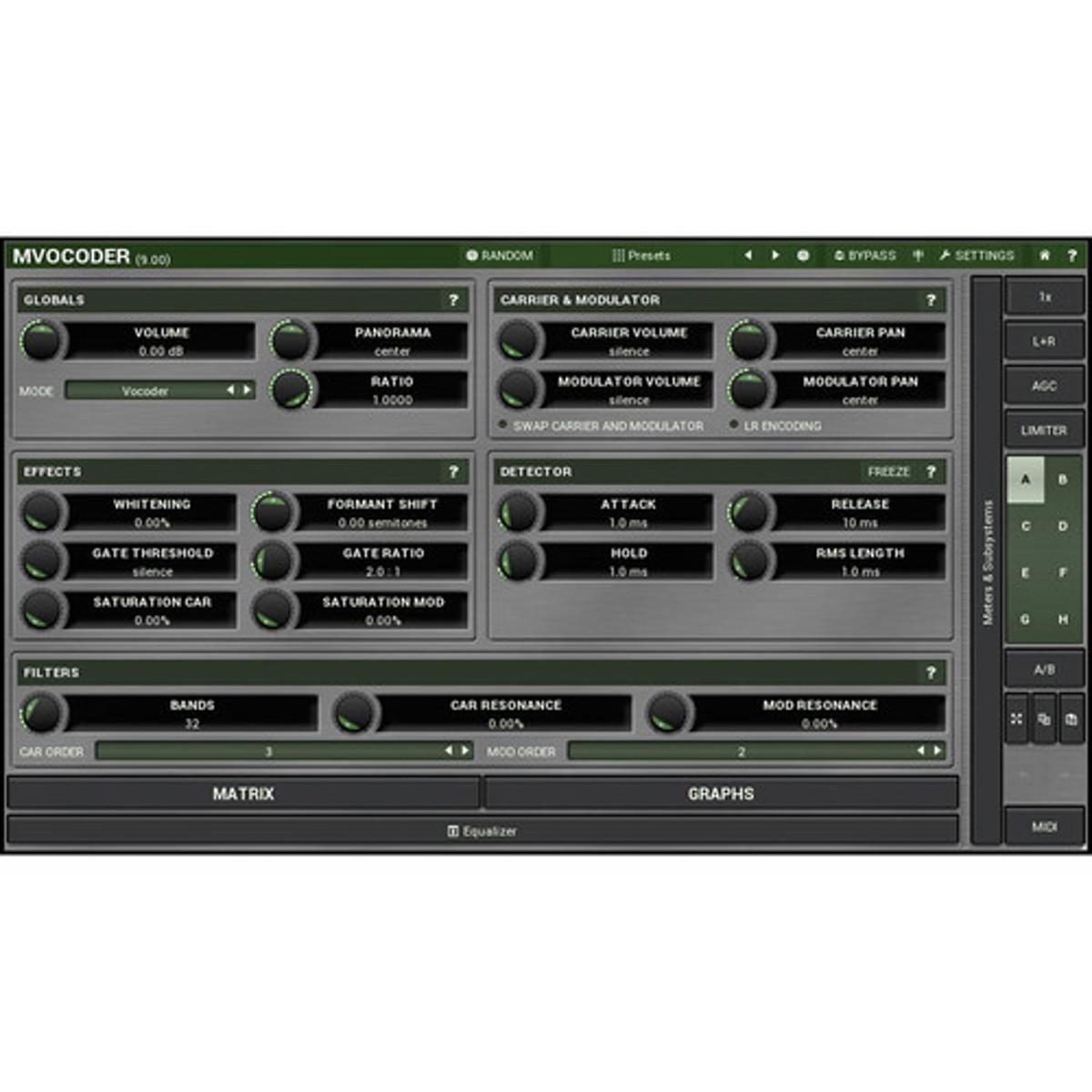Open help for the Filters panel
Screen dimensions: 1092x1092
(930, 672)
